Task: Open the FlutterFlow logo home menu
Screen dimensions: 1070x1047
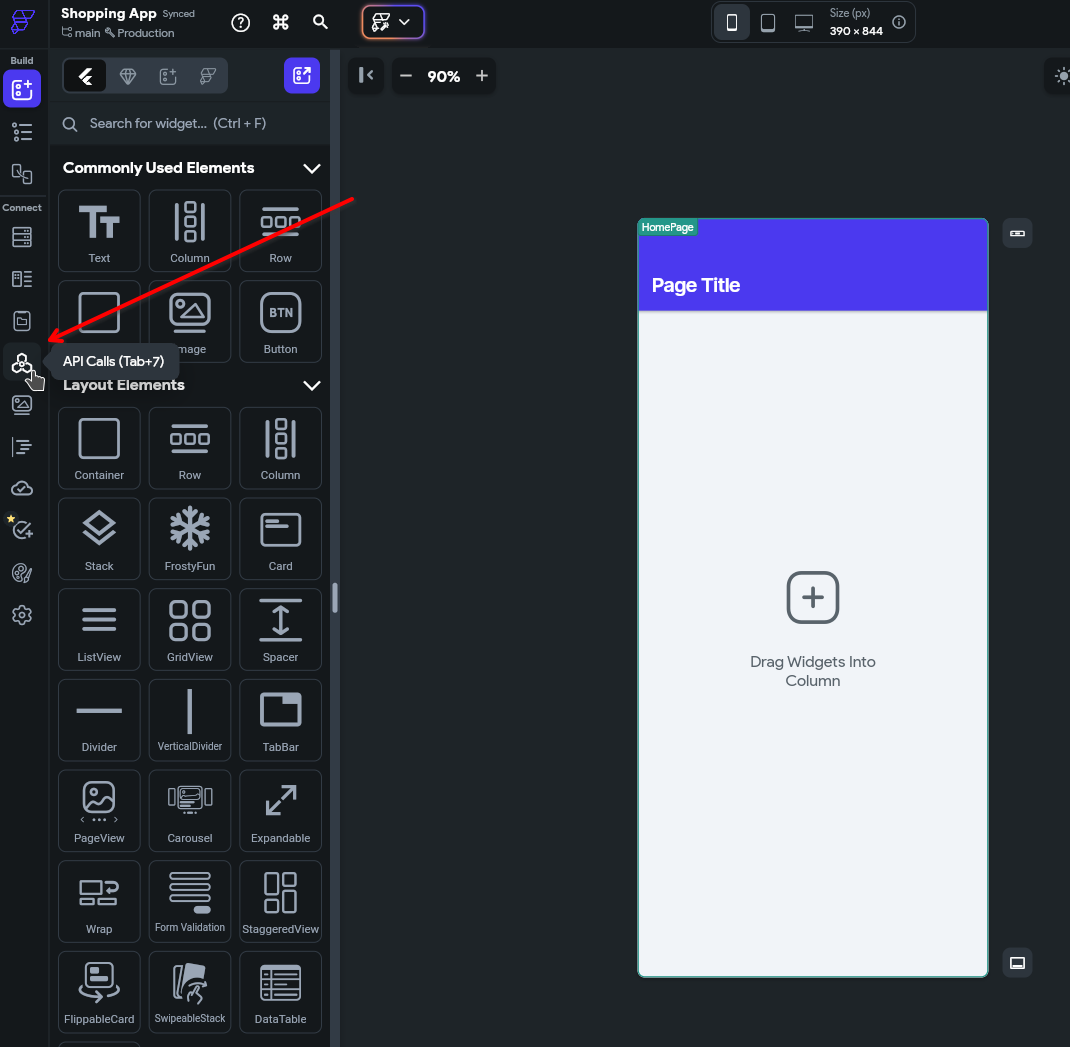Action: click(22, 21)
